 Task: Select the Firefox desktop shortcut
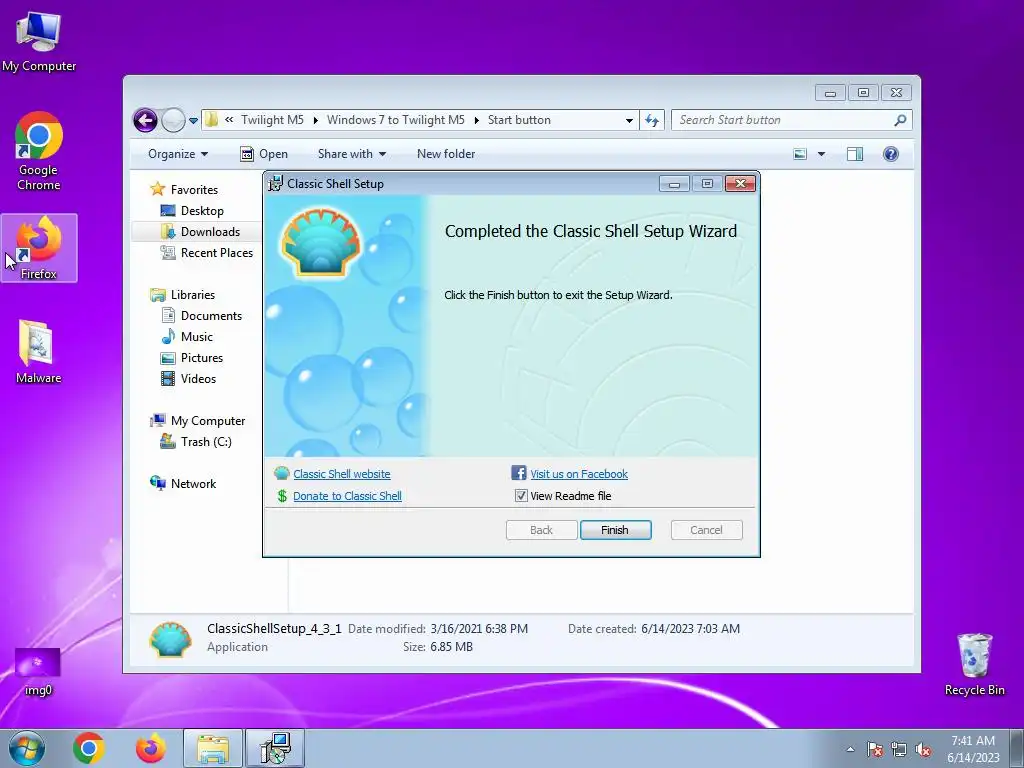[x=39, y=248]
